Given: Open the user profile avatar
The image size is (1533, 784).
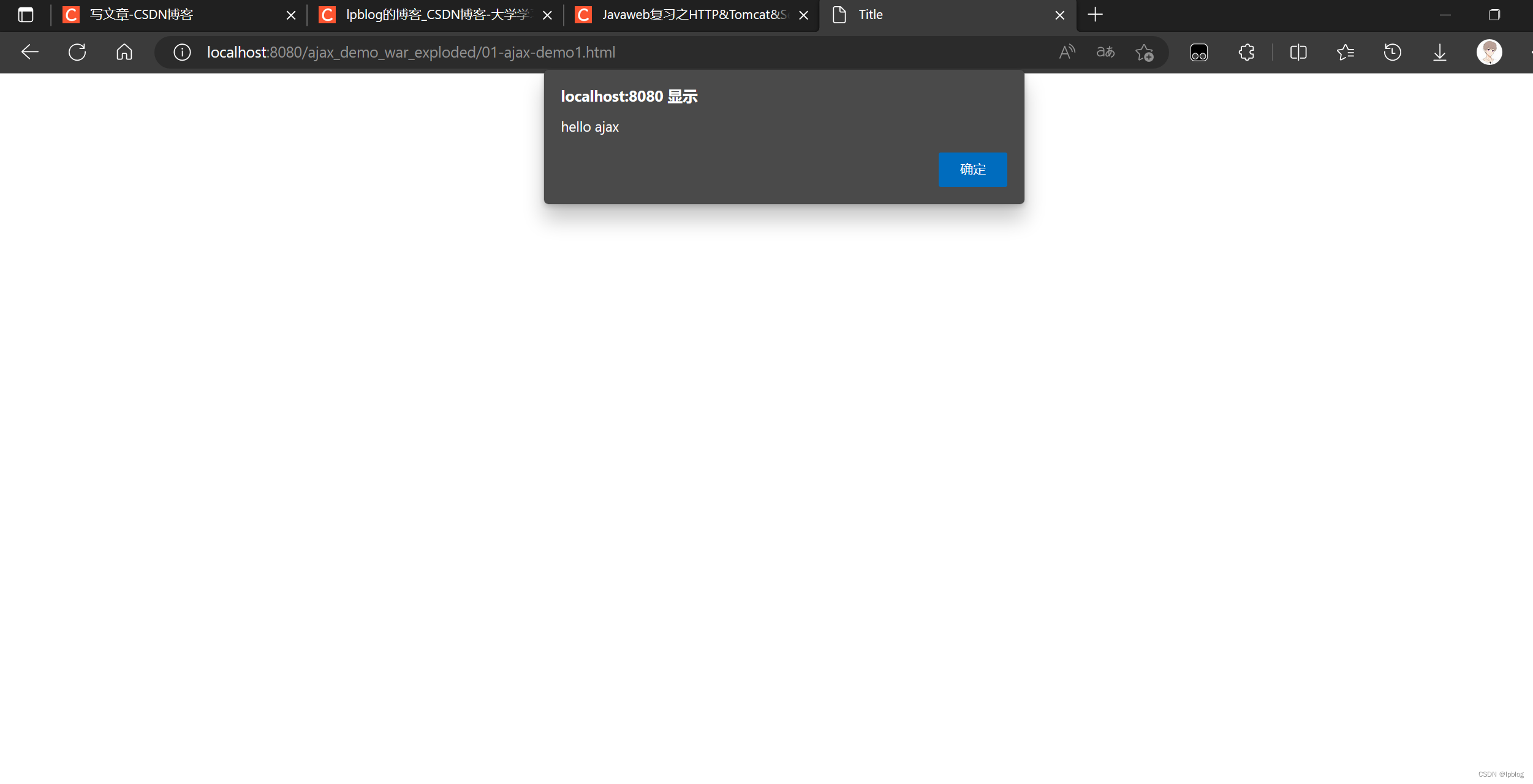Looking at the screenshot, I should coord(1489,52).
